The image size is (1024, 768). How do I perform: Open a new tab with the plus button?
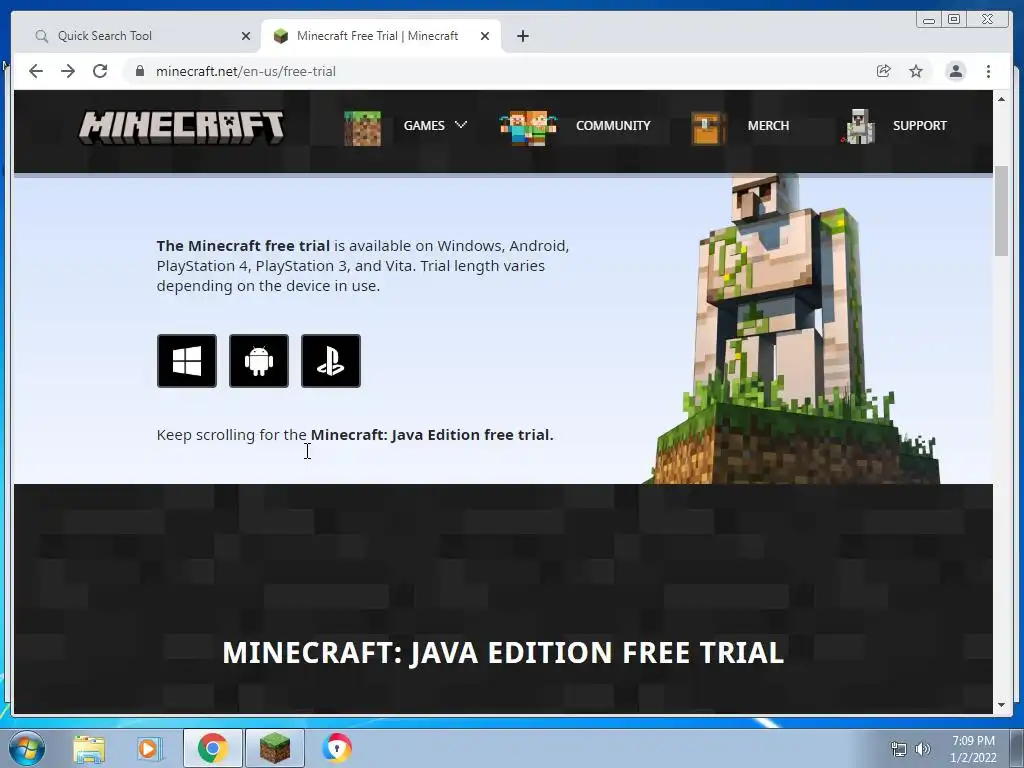pyautogui.click(x=522, y=36)
